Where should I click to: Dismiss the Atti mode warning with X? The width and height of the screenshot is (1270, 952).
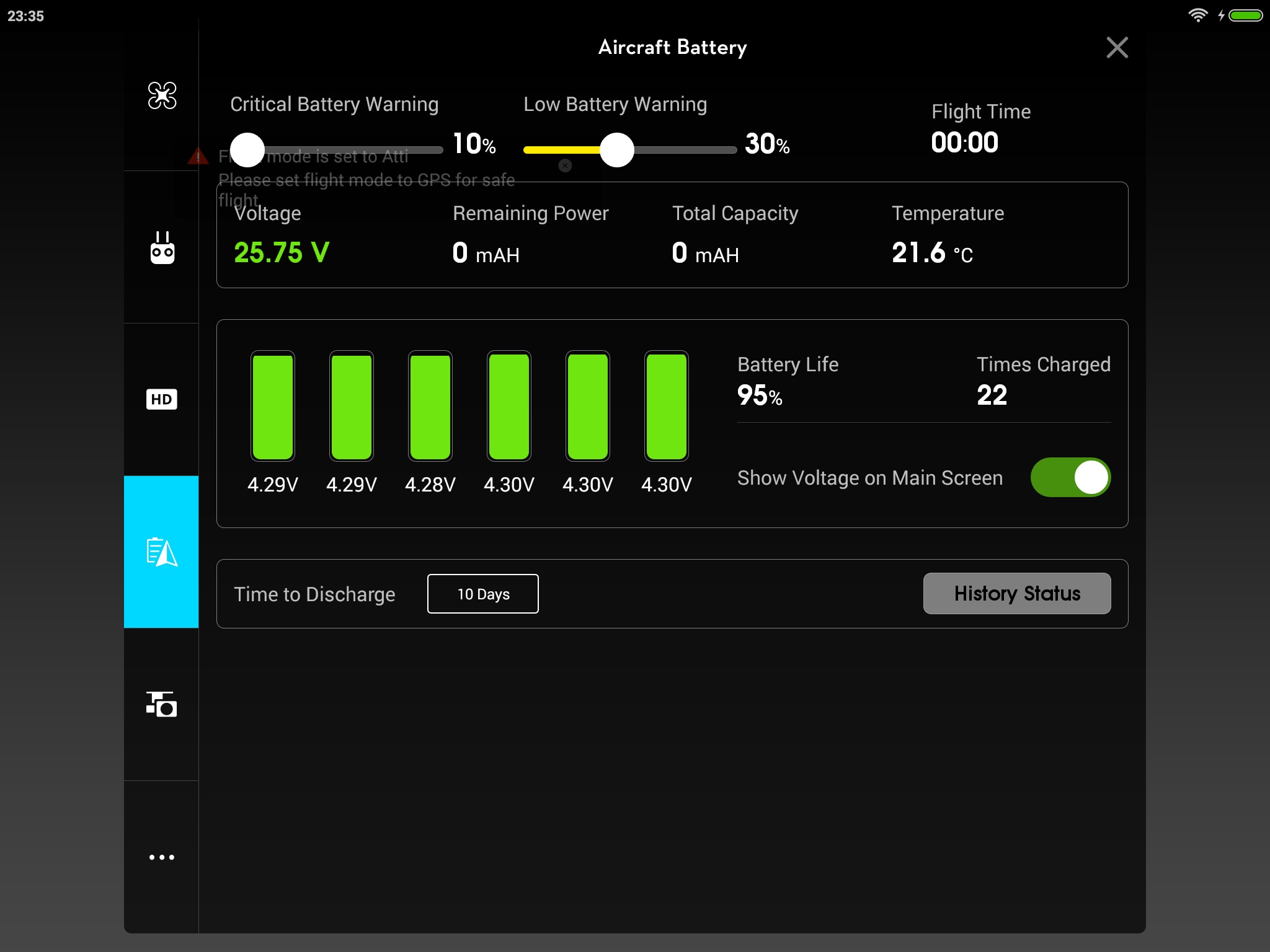pos(565,165)
